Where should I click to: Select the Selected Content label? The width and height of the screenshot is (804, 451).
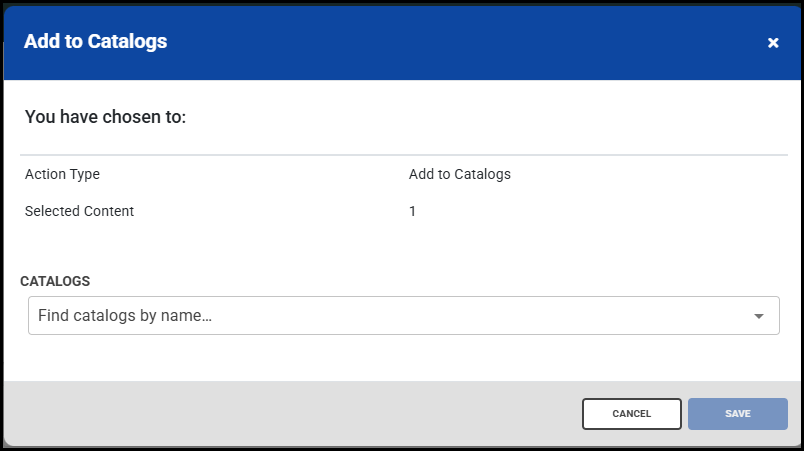[x=79, y=211]
